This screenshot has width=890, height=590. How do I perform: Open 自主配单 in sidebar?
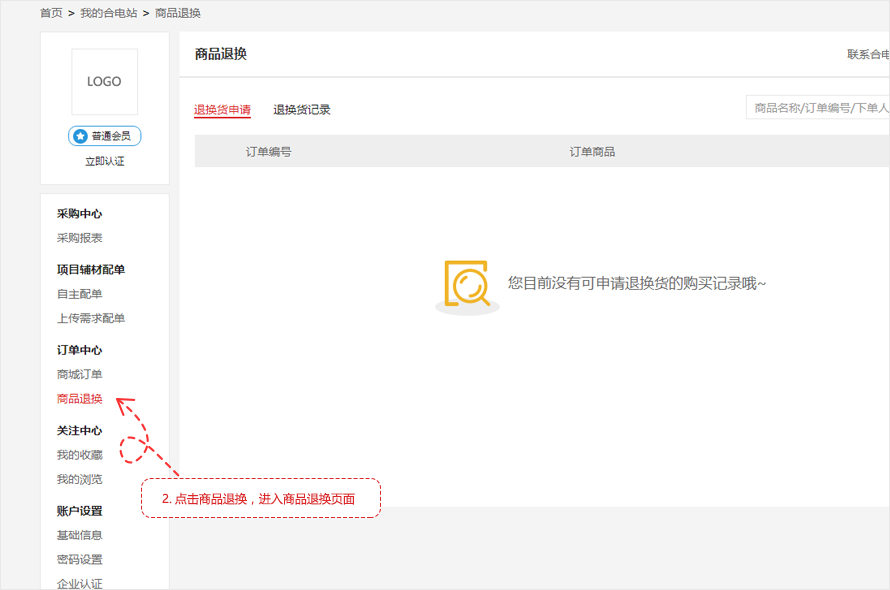coord(80,294)
